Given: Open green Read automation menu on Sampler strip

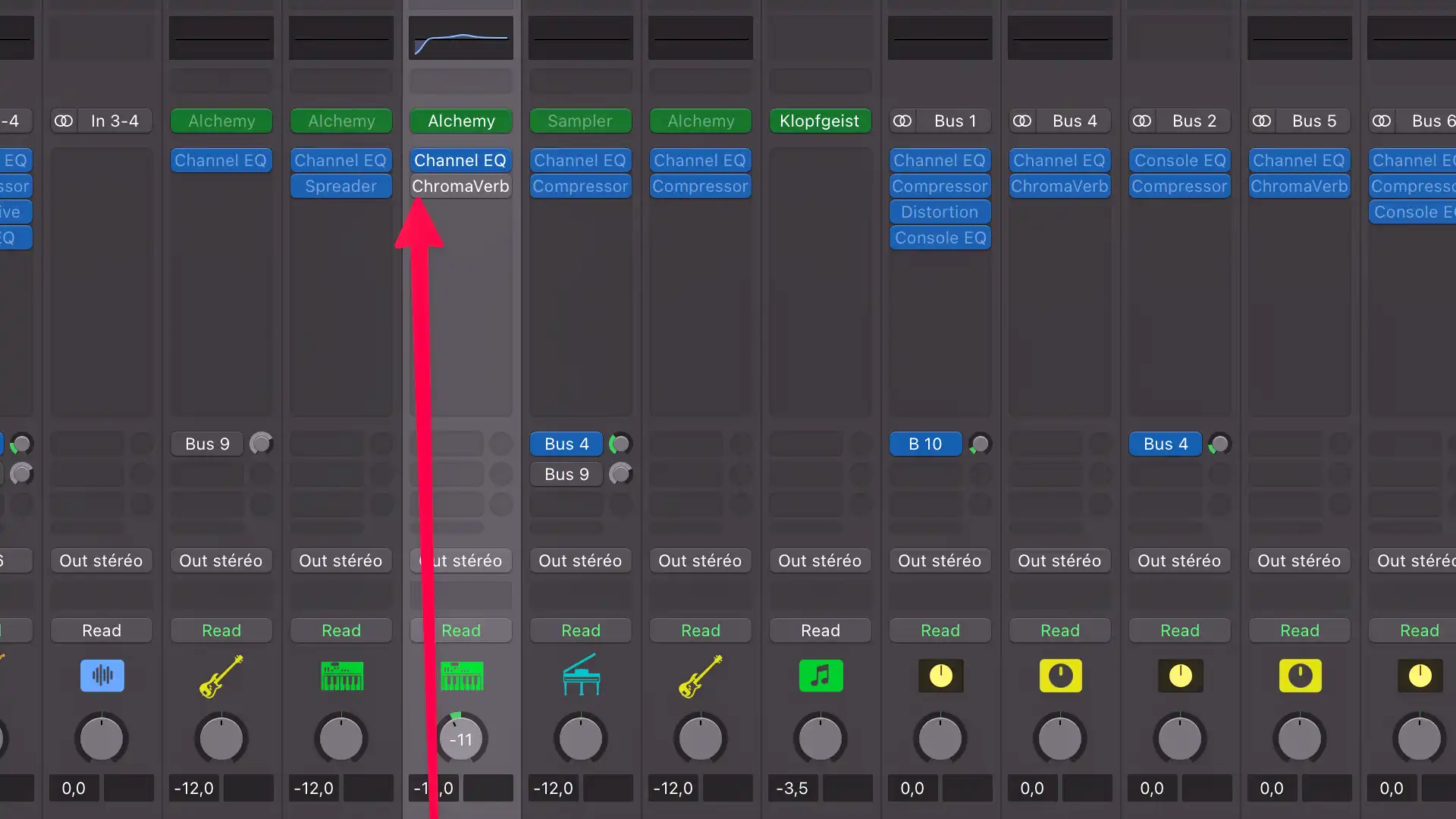Looking at the screenshot, I should click(x=581, y=630).
